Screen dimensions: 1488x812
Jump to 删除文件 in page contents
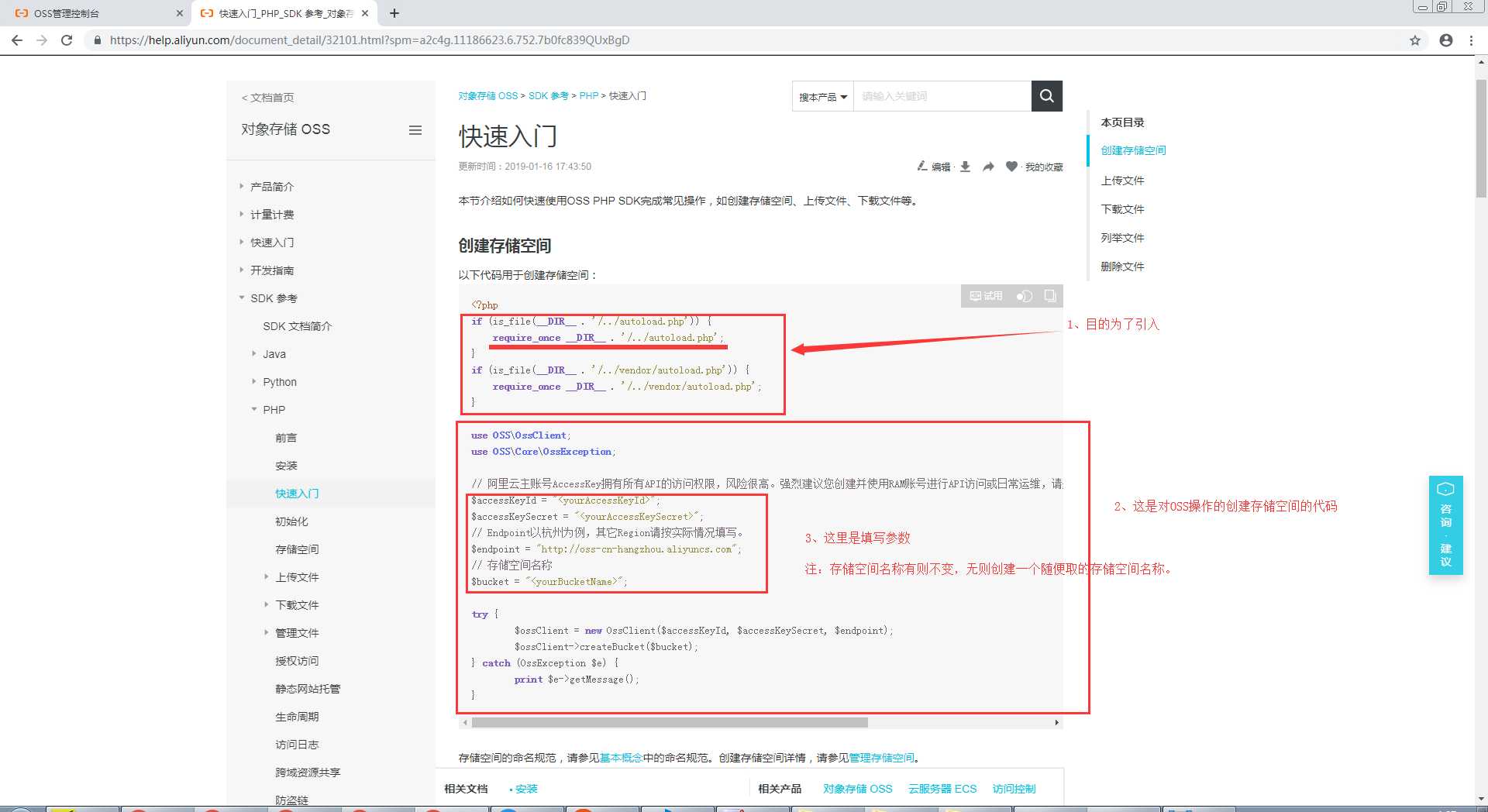coord(1122,267)
